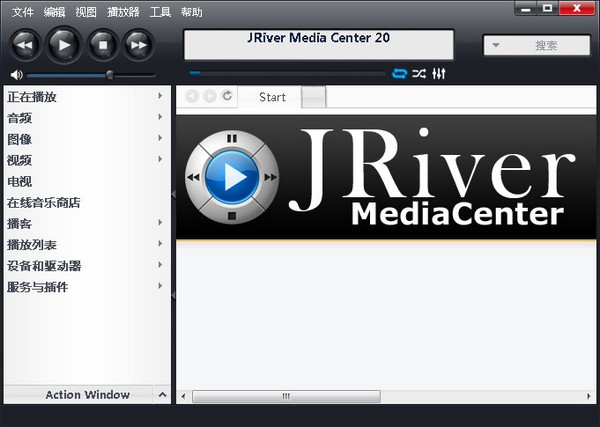
Task: Stop playback with the top Stop button
Action: pyautogui.click(x=103, y=45)
